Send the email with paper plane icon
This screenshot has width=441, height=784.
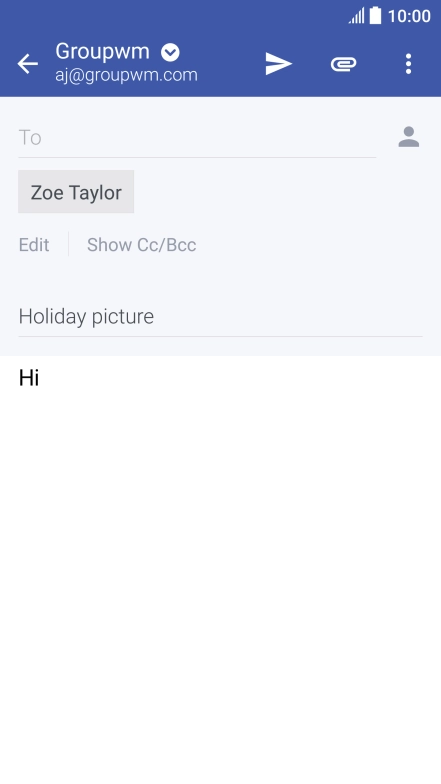[278, 64]
